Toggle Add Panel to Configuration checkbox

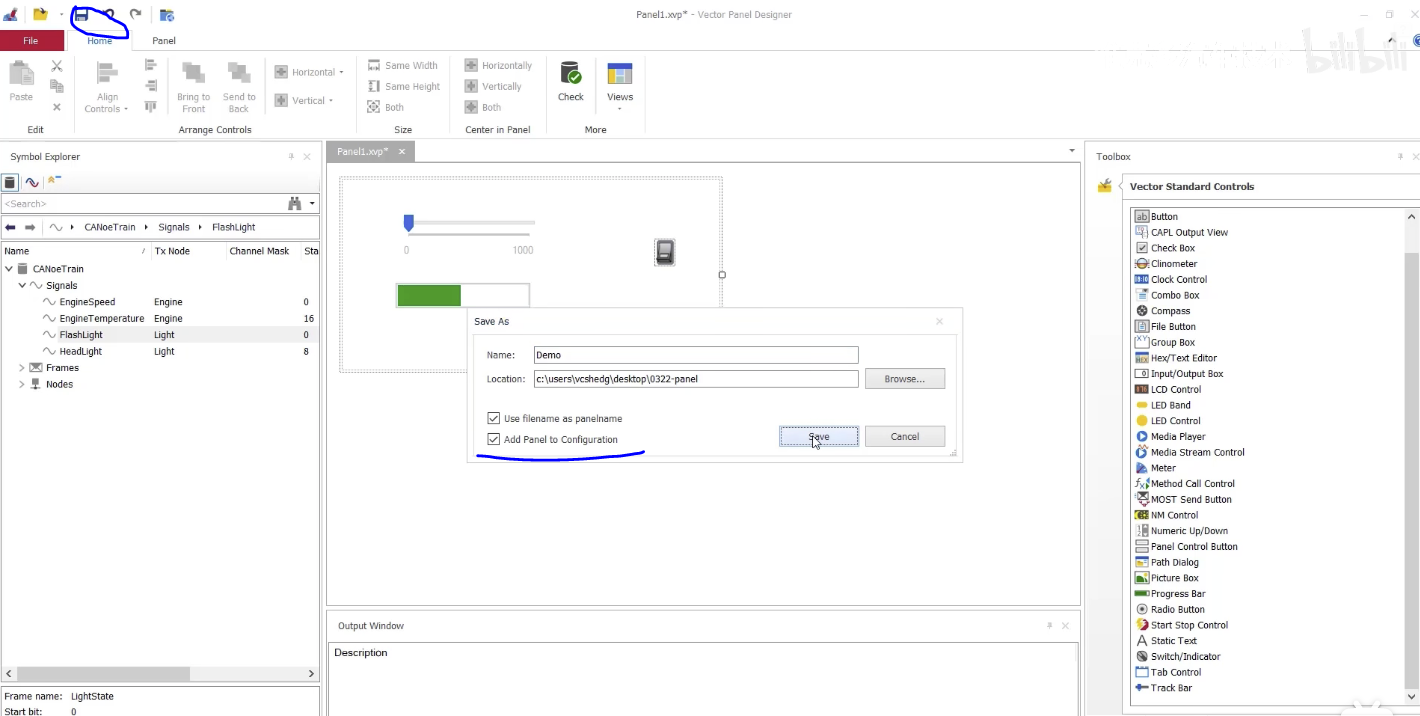coord(493,439)
